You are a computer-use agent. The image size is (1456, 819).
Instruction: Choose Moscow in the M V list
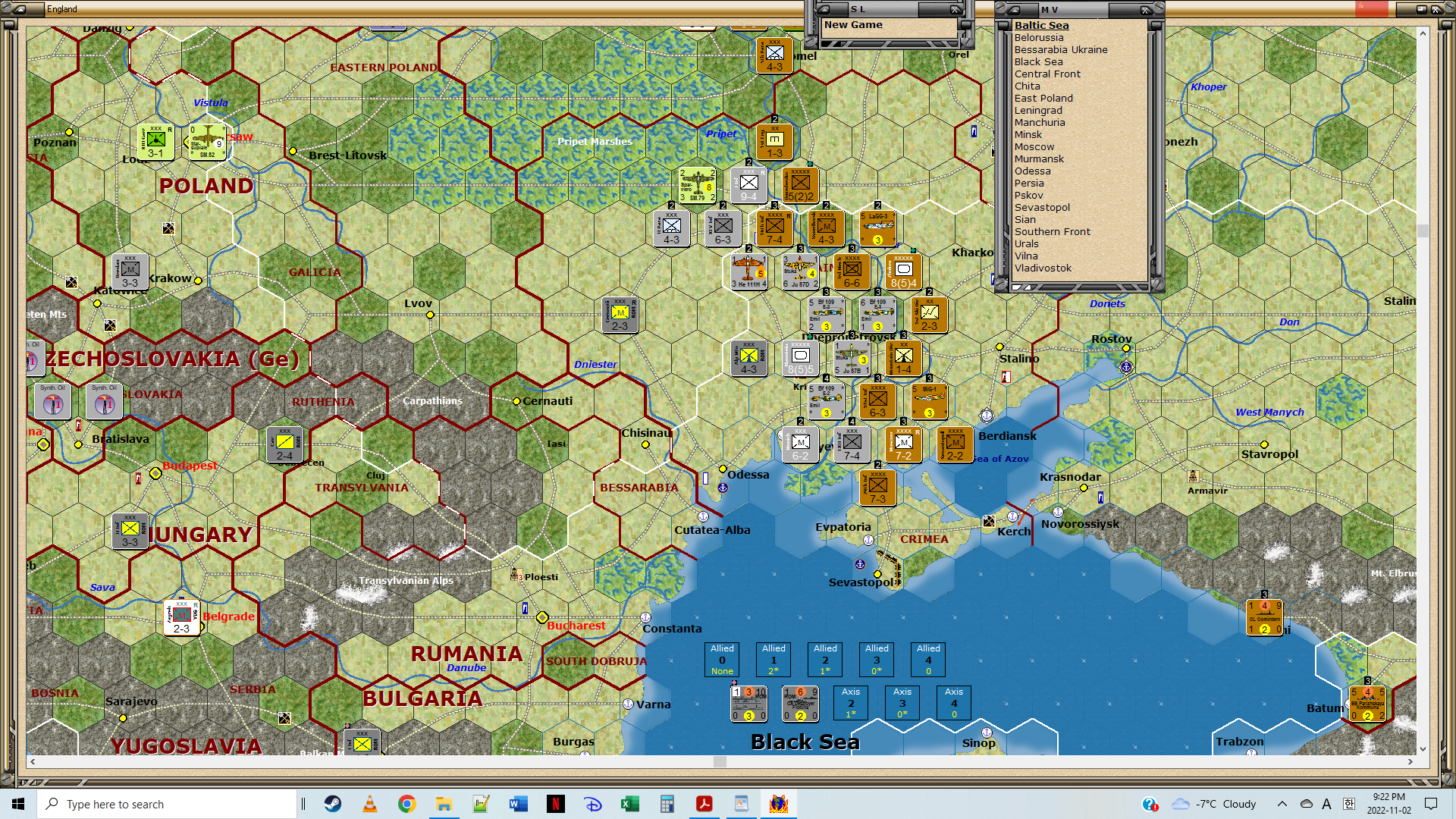pyautogui.click(x=1034, y=146)
